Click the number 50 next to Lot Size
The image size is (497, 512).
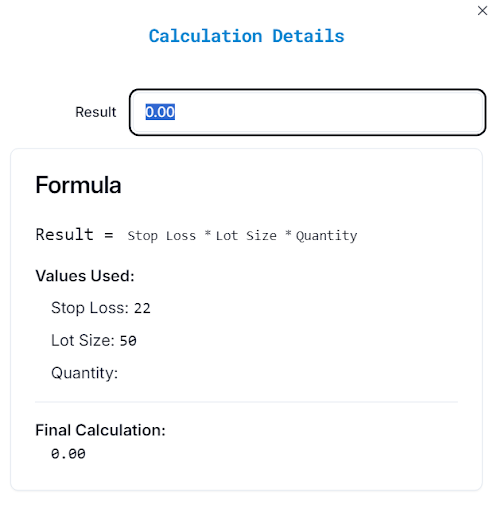pyautogui.click(x=128, y=341)
